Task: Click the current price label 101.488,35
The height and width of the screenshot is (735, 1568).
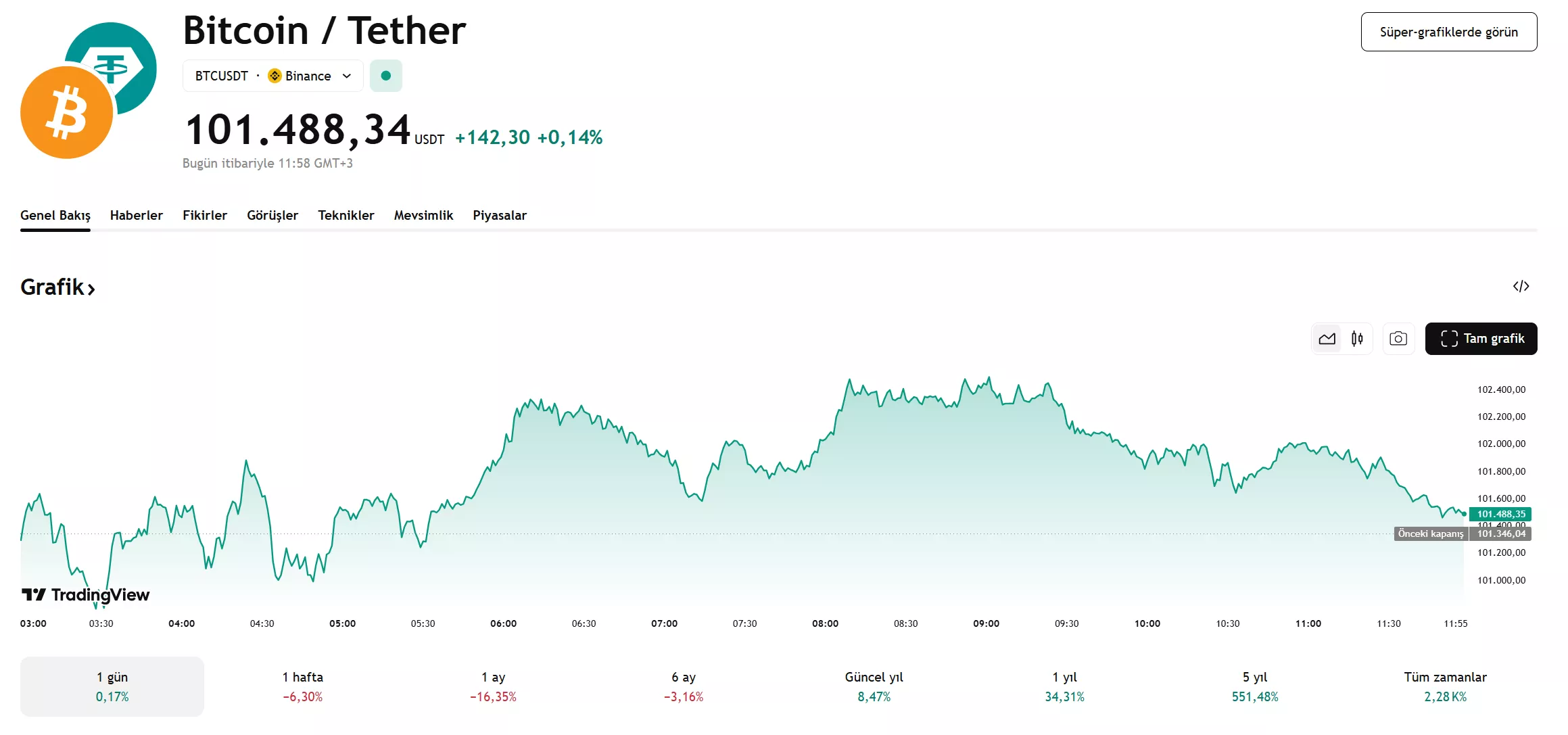Action: 1500,514
